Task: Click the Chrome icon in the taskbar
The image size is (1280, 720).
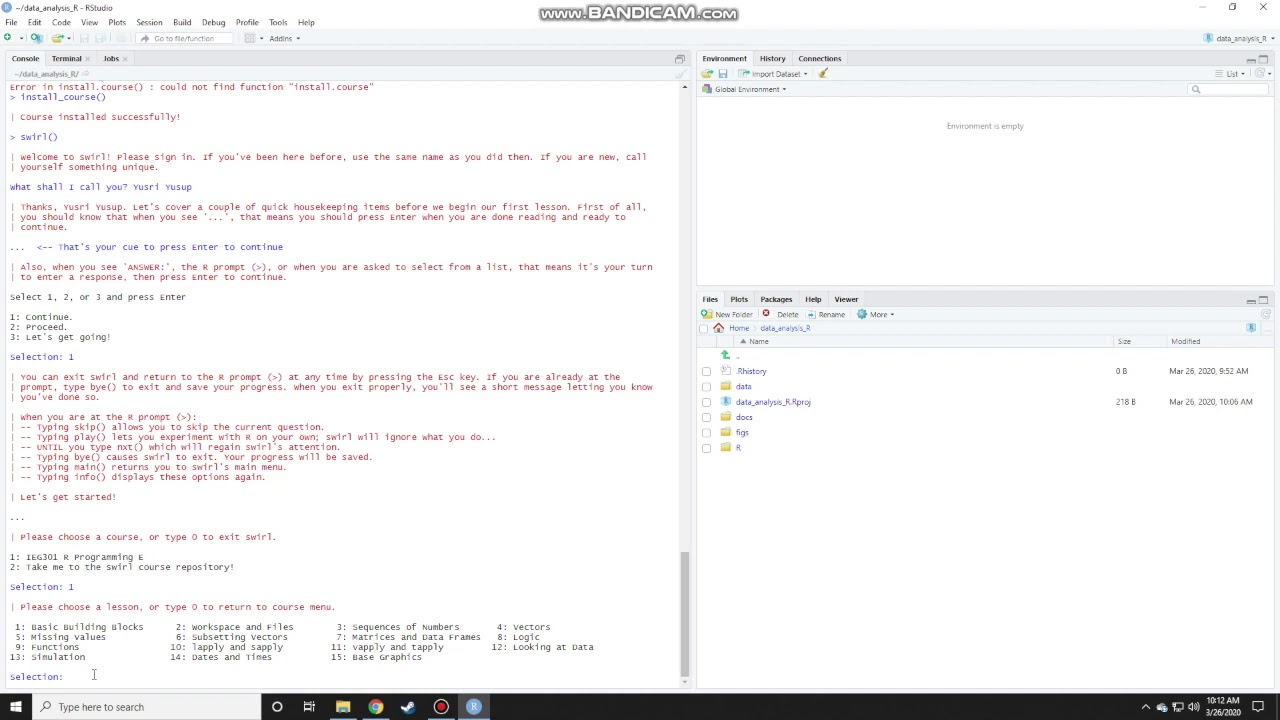Action: pyautogui.click(x=375, y=707)
